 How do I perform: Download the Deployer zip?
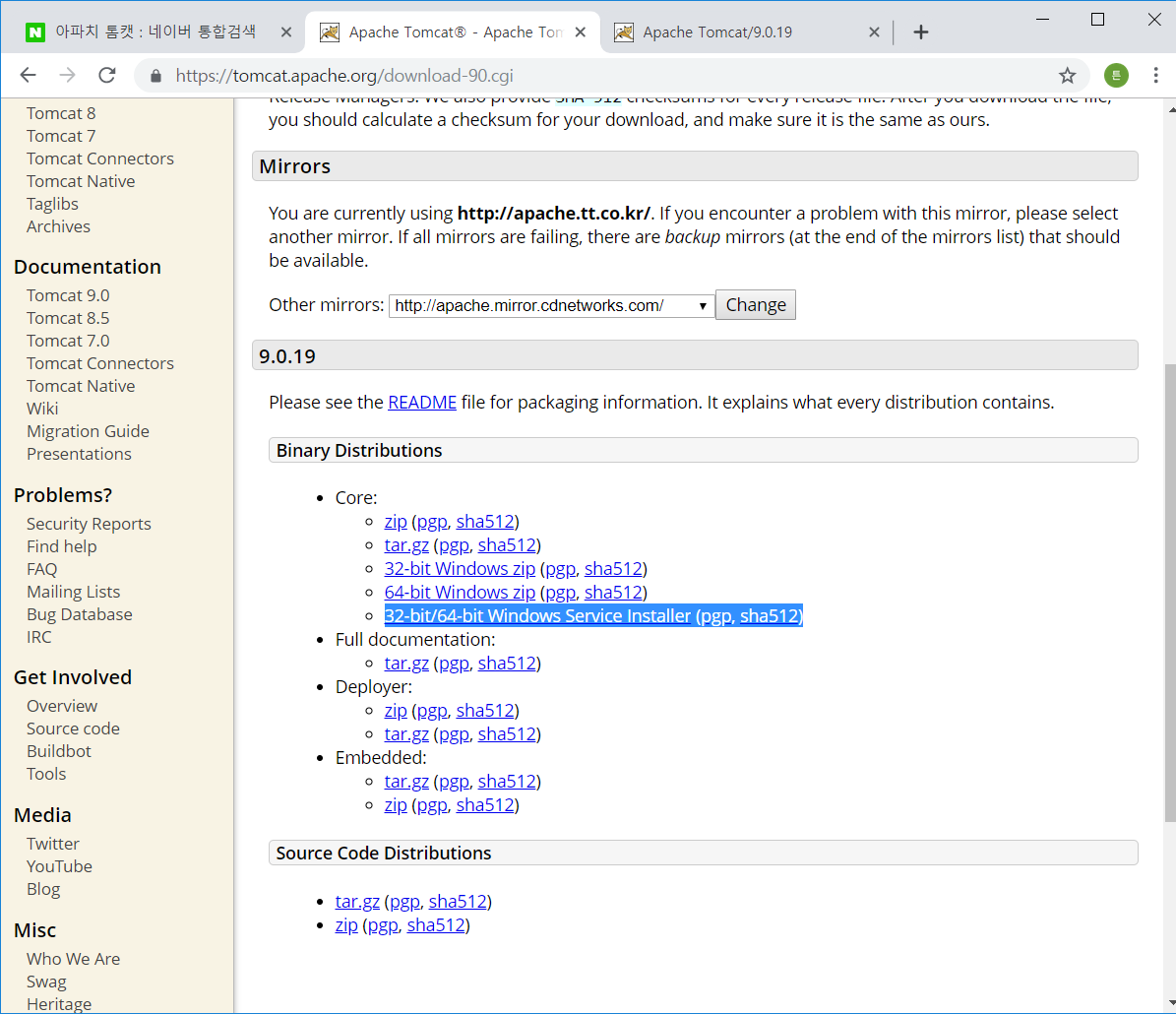coord(396,711)
